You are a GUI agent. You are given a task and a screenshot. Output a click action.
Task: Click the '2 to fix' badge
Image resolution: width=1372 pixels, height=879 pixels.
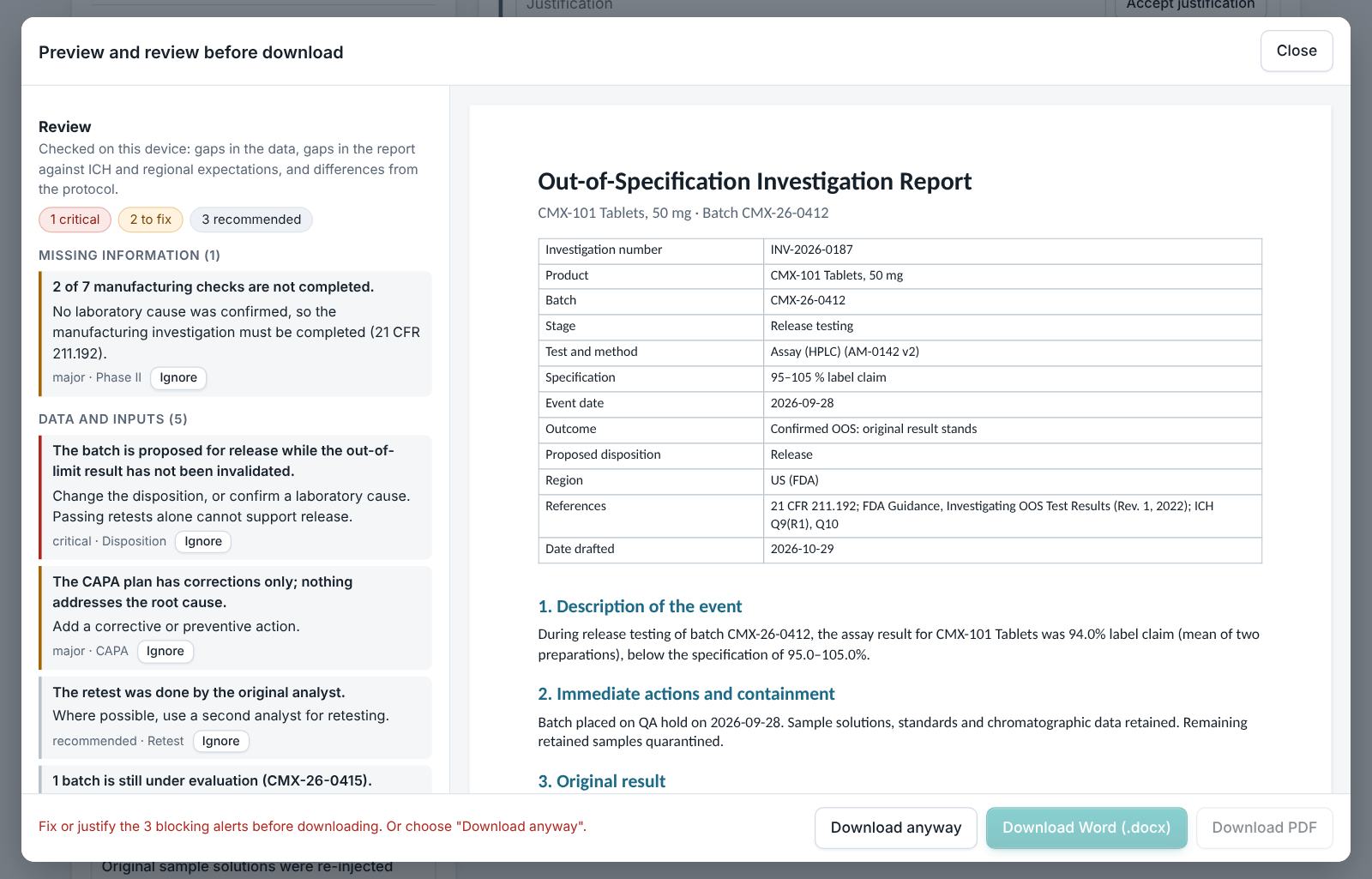pos(151,220)
